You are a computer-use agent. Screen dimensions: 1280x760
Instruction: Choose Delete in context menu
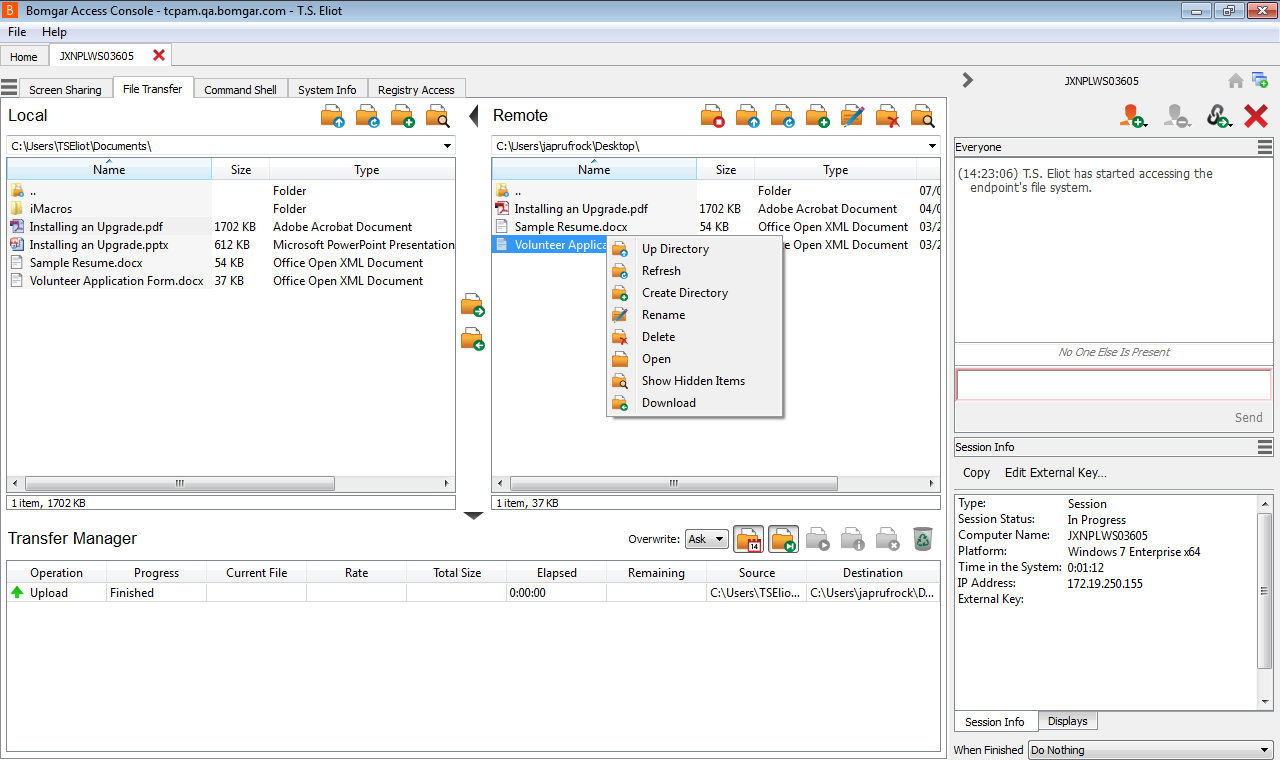(695, 337)
